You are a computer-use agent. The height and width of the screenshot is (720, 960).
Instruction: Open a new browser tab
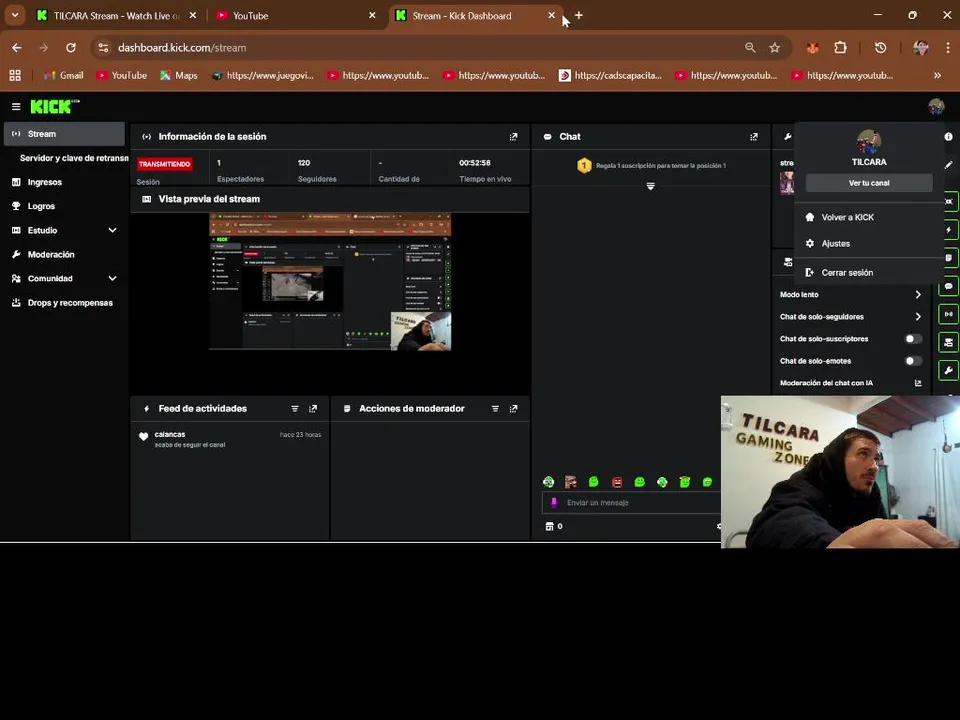click(x=579, y=15)
